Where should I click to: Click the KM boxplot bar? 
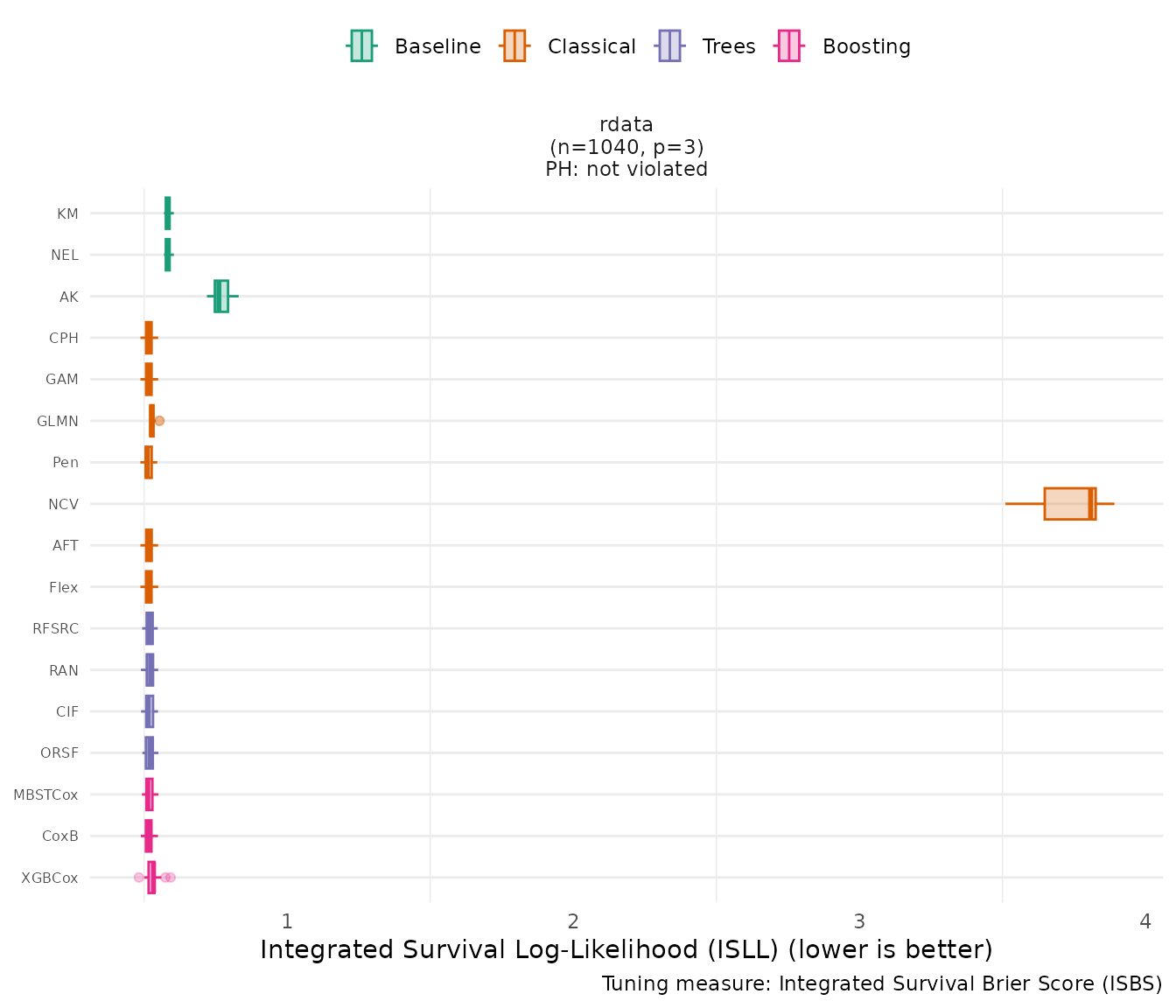(x=168, y=213)
